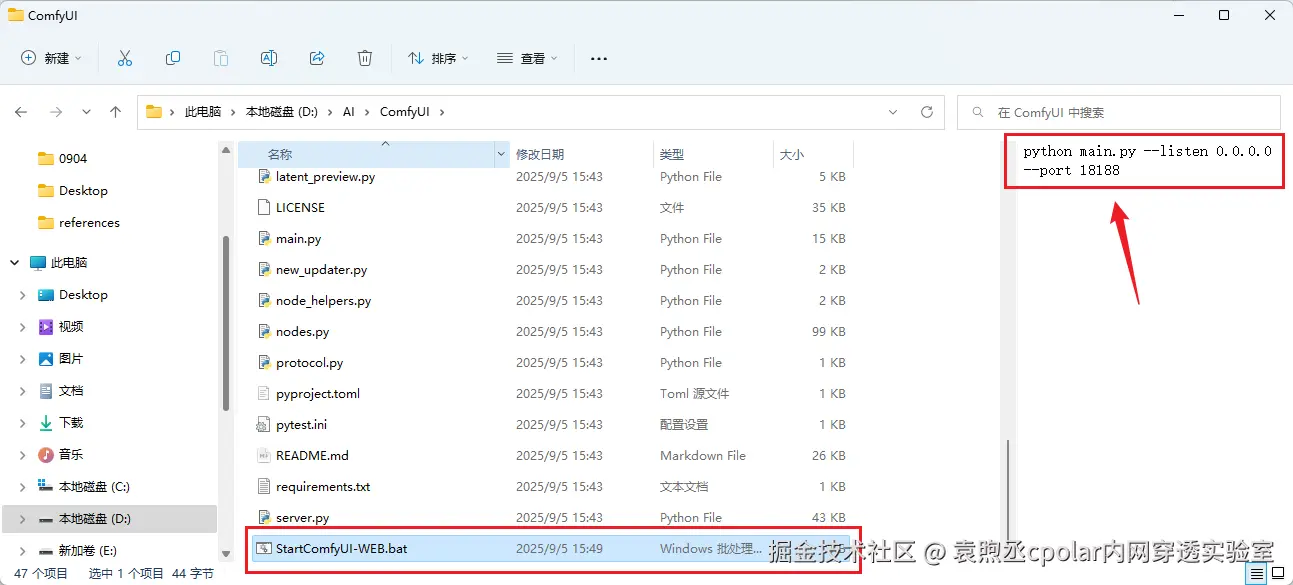Switch to details view icon in status bar
1293x585 pixels.
(x=1255, y=574)
